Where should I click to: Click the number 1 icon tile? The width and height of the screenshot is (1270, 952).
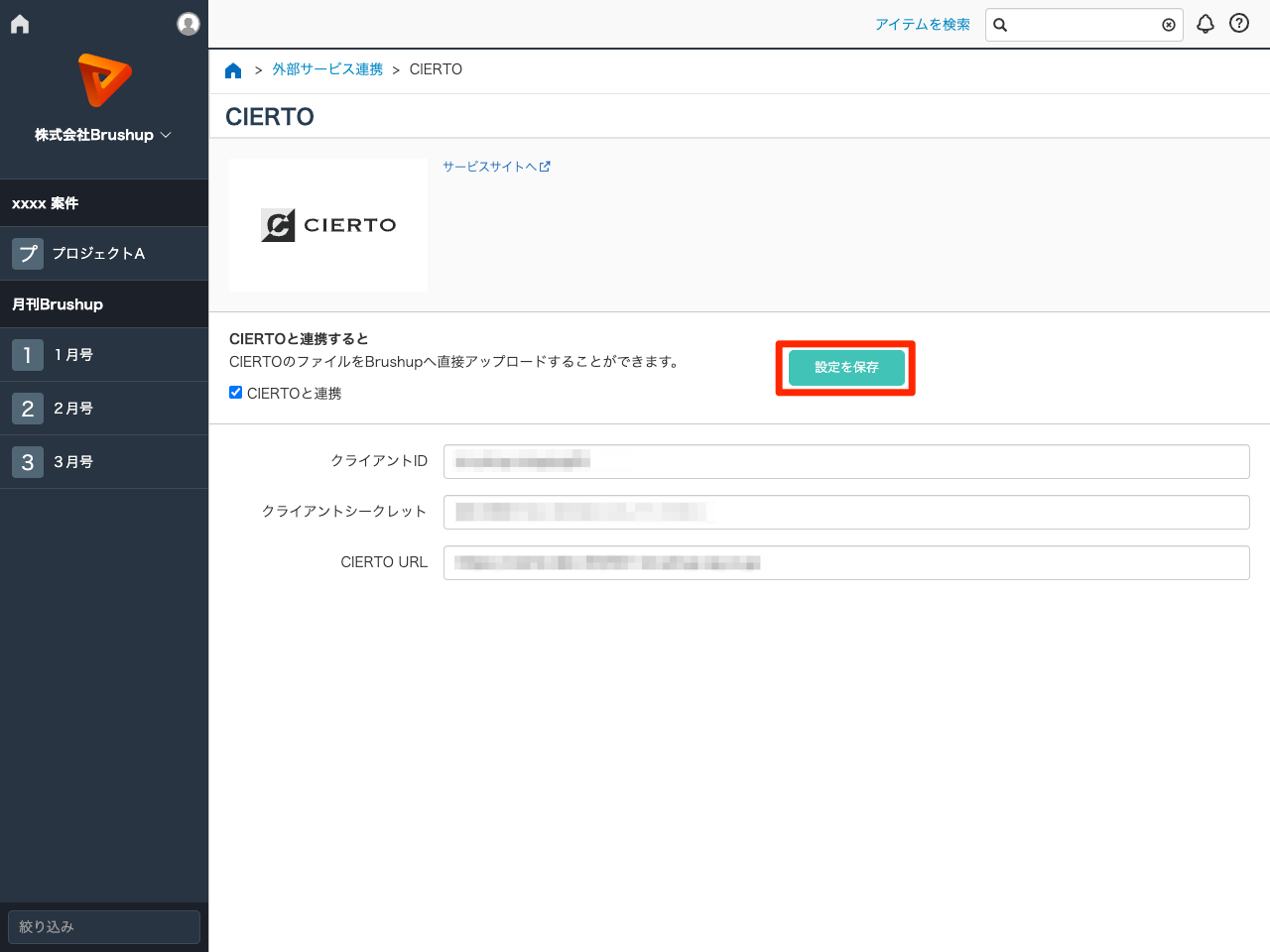[28, 355]
